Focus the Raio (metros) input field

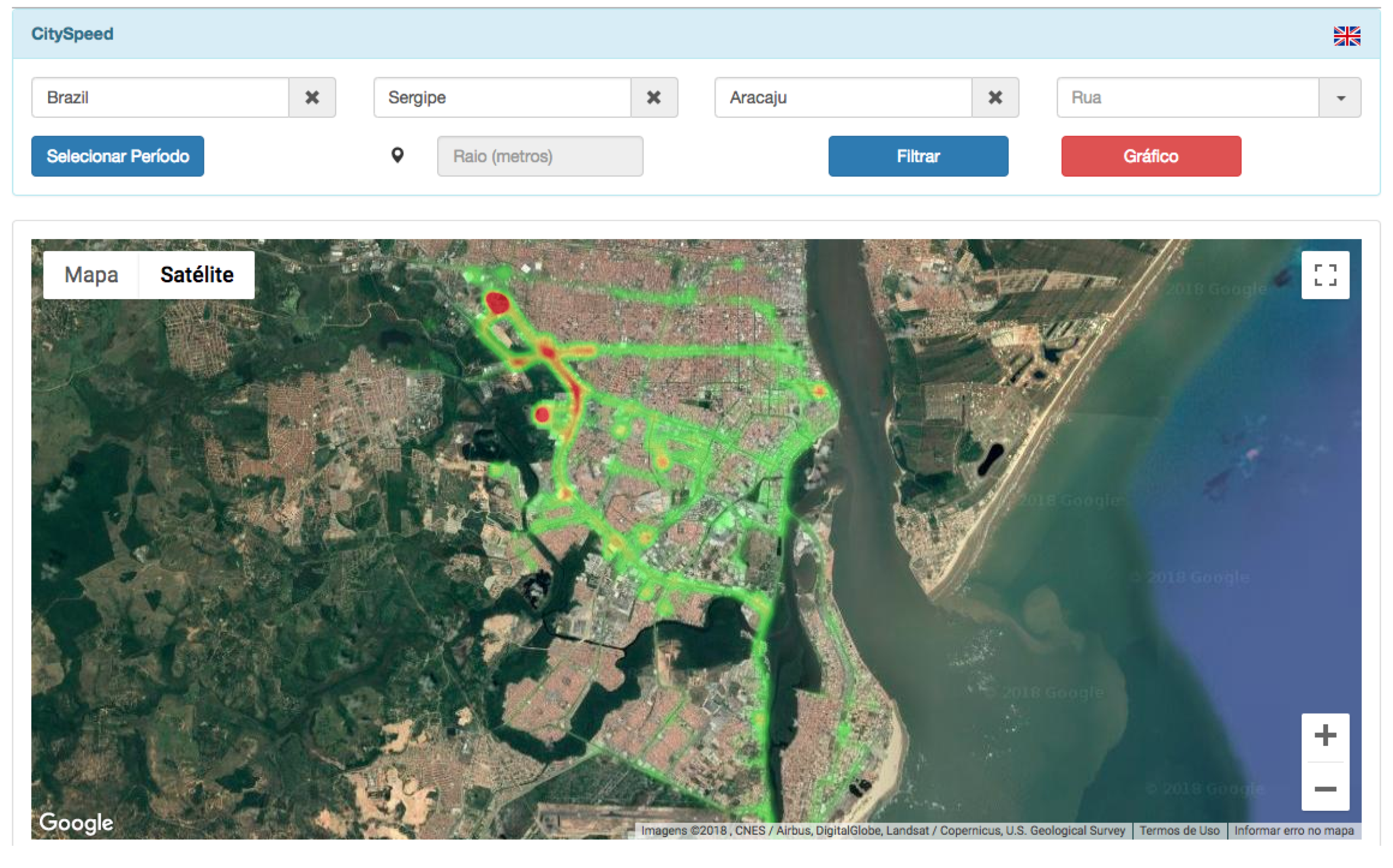pyautogui.click(x=540, y=156)
